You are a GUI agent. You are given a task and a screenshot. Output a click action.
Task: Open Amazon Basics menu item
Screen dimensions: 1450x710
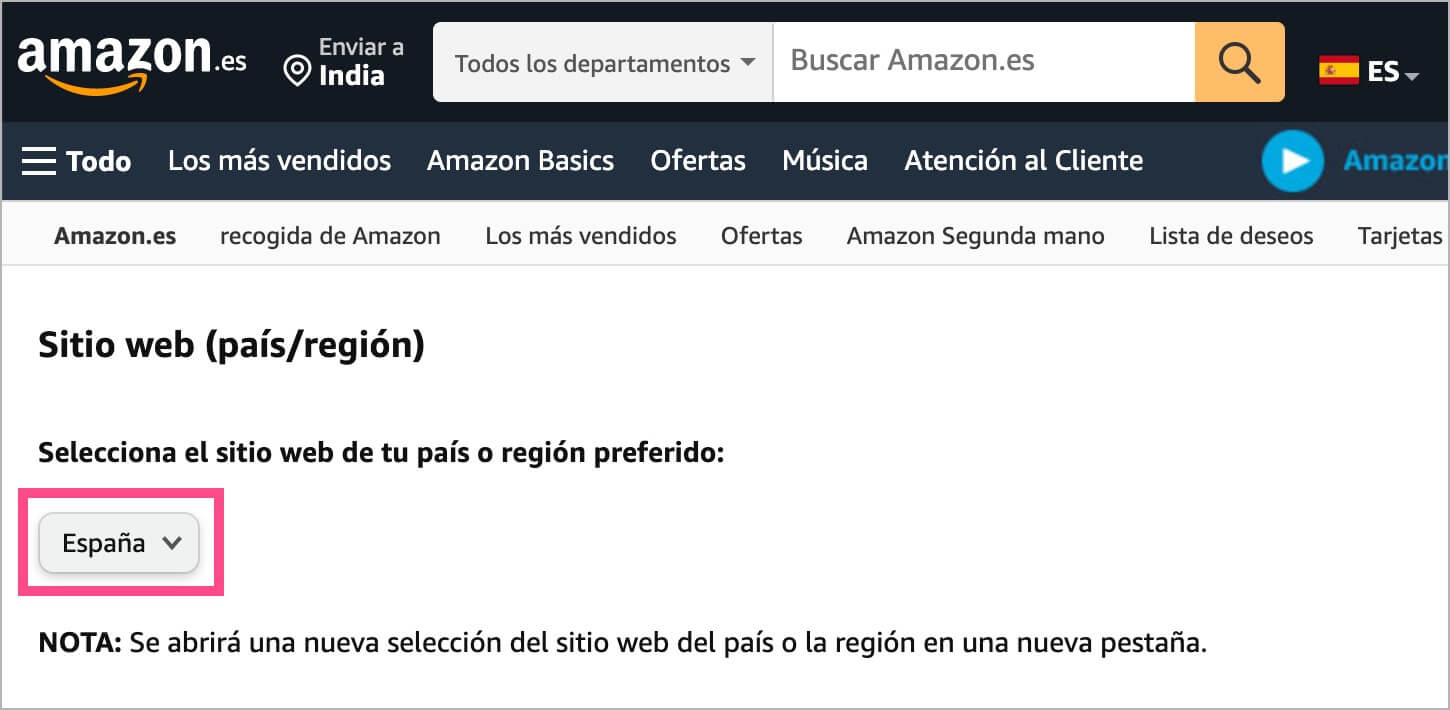[x=520, y=161]
